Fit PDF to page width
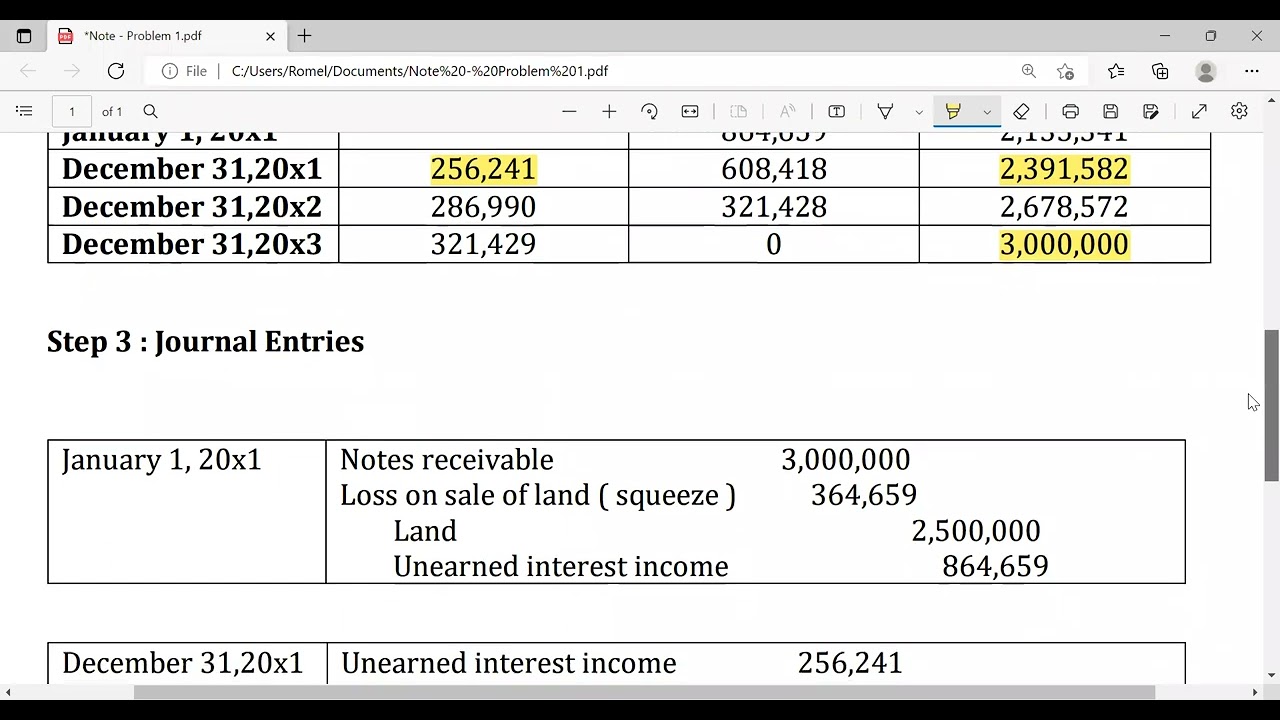Image resolution: width=1280 pixels, height=720 pixels. pyautogui.click(x=690, y=111)
